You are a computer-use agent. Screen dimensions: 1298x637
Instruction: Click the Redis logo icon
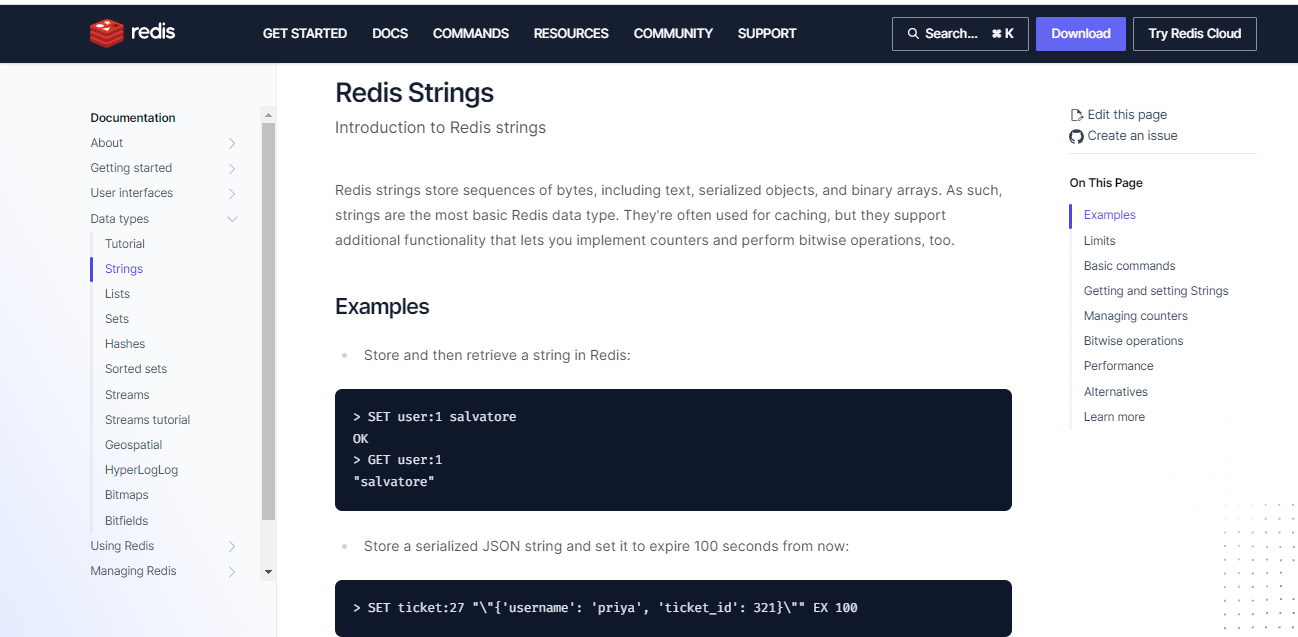click(x=106, y=33)
